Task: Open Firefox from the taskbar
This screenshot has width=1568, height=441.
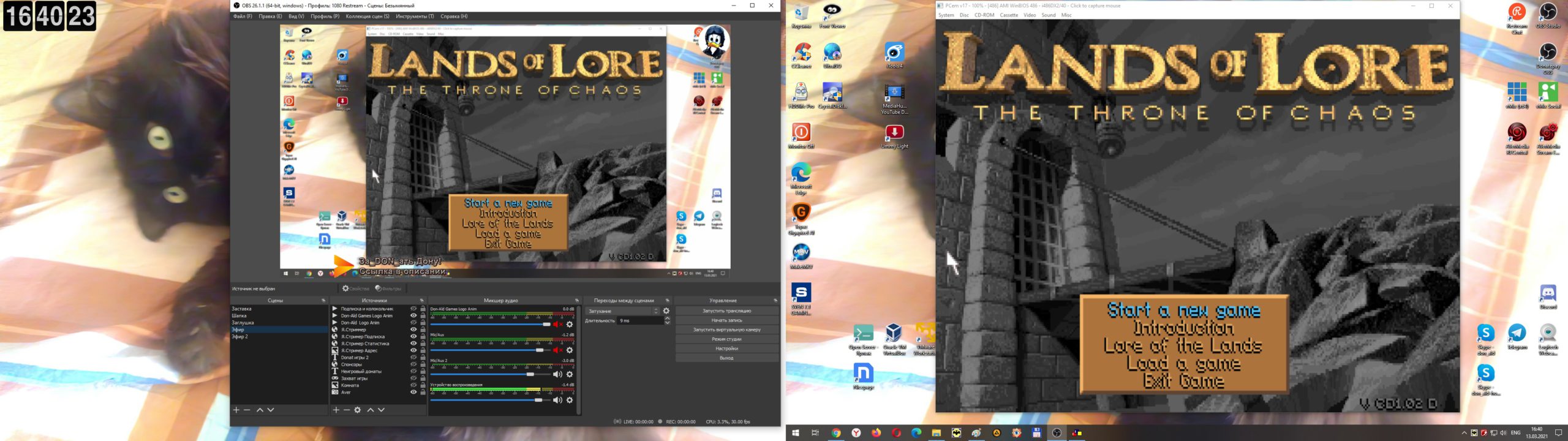Action: (x=876, y=433)
